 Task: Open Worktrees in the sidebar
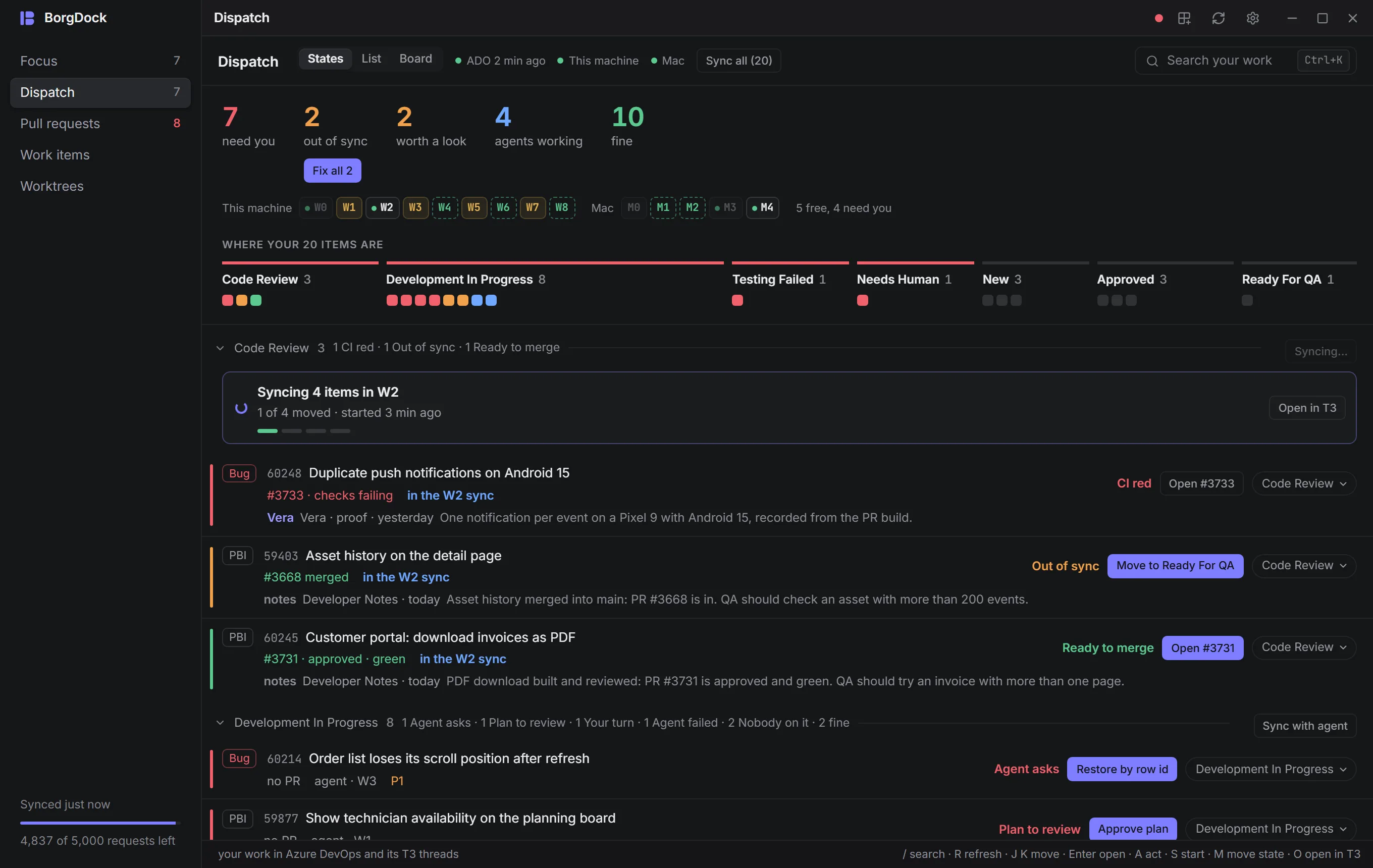[100, 186]
